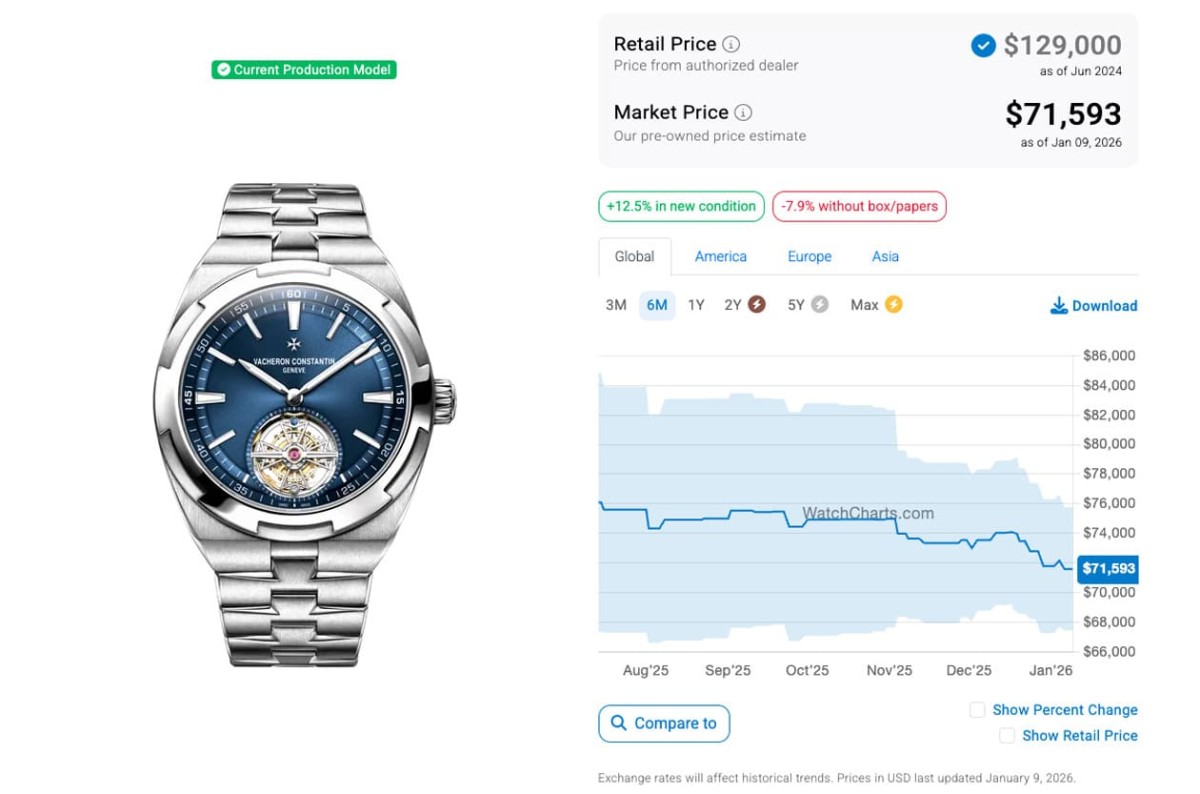Open the Europe region tab
Screen dimensions: 1200x794
click(x=809, y=256)
